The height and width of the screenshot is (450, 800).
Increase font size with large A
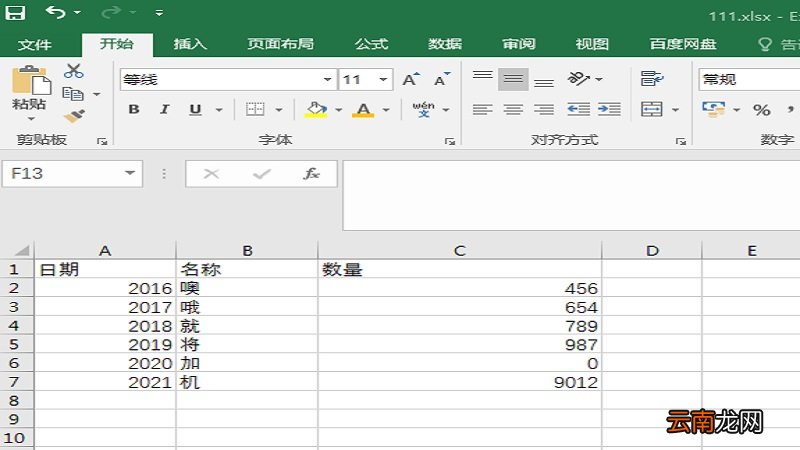tap(411, 80)
